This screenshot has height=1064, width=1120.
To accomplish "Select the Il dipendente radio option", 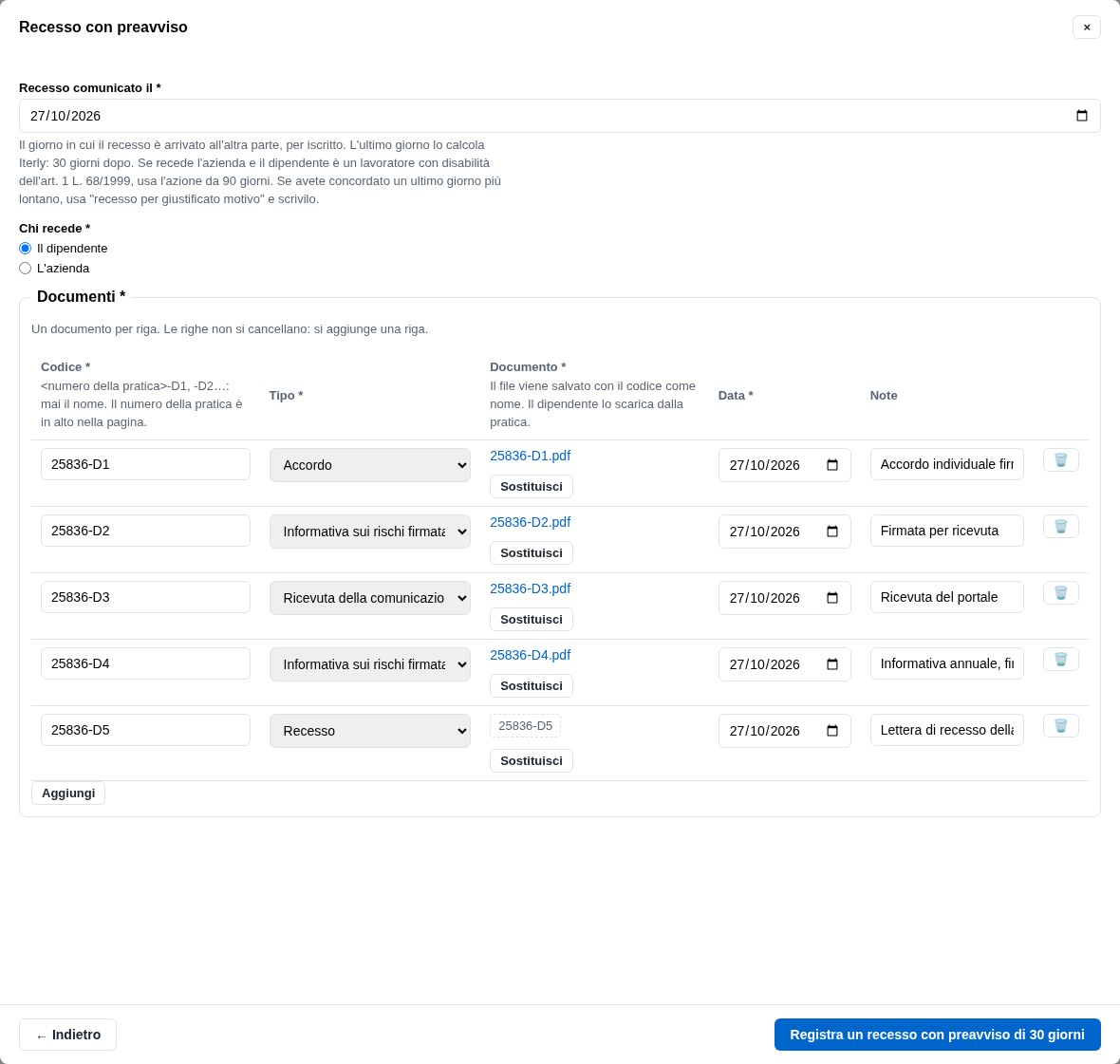I will [25, 249].
